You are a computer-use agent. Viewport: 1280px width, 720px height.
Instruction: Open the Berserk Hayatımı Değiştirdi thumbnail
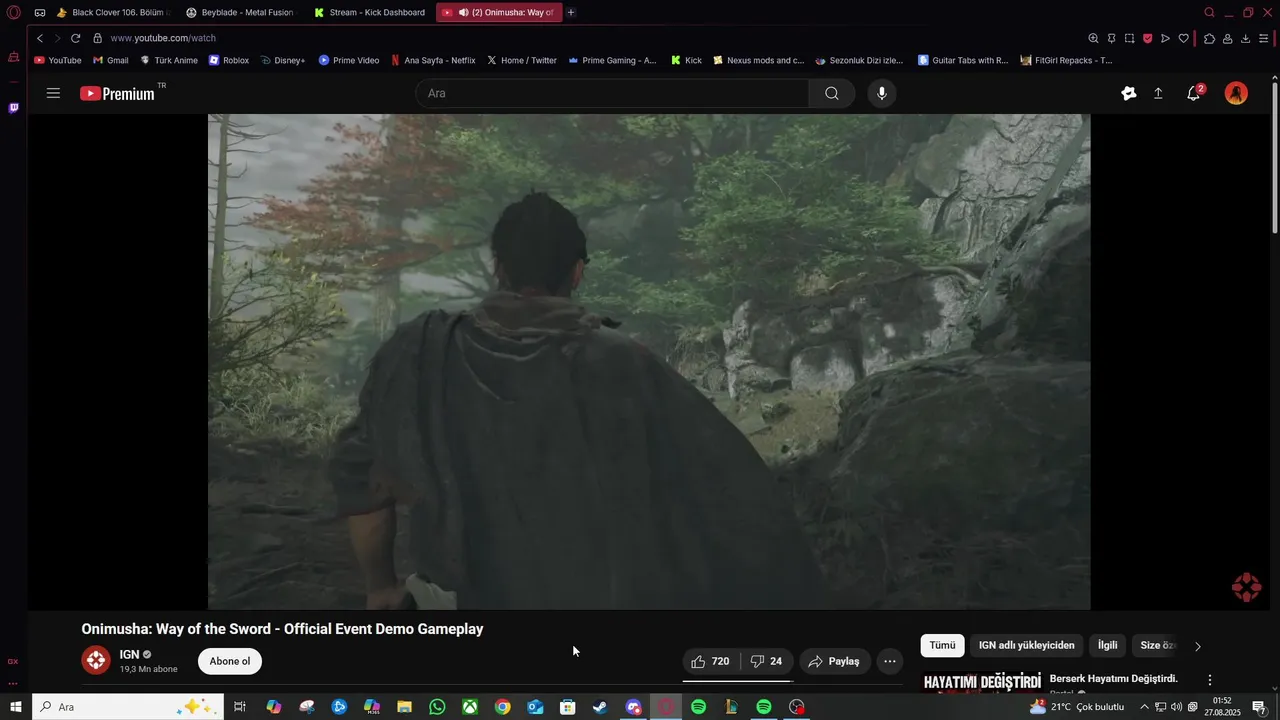pyautogui.click(x=982, y=682)
